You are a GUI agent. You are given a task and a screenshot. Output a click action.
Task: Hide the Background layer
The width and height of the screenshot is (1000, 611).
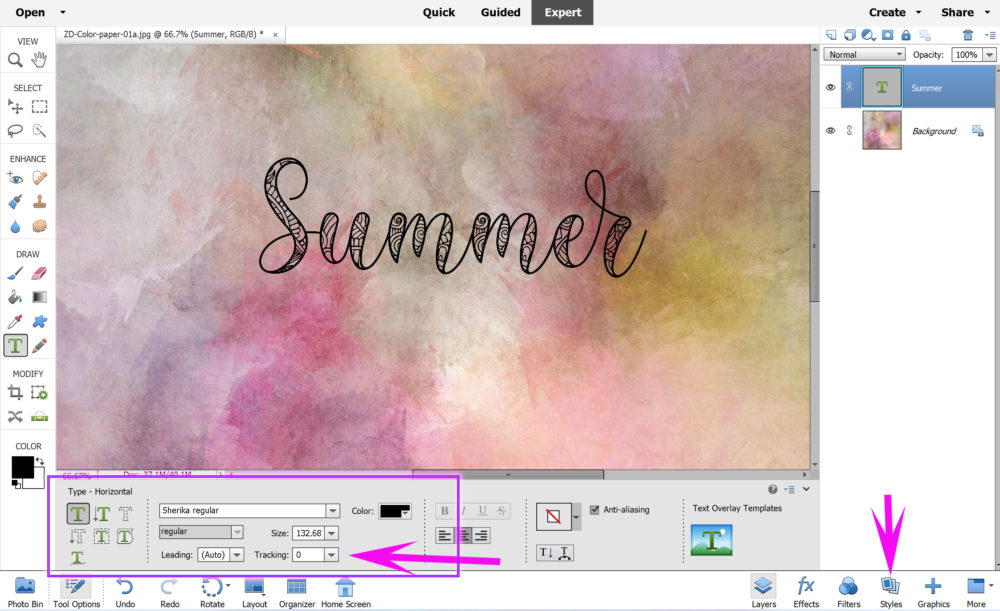830,130
